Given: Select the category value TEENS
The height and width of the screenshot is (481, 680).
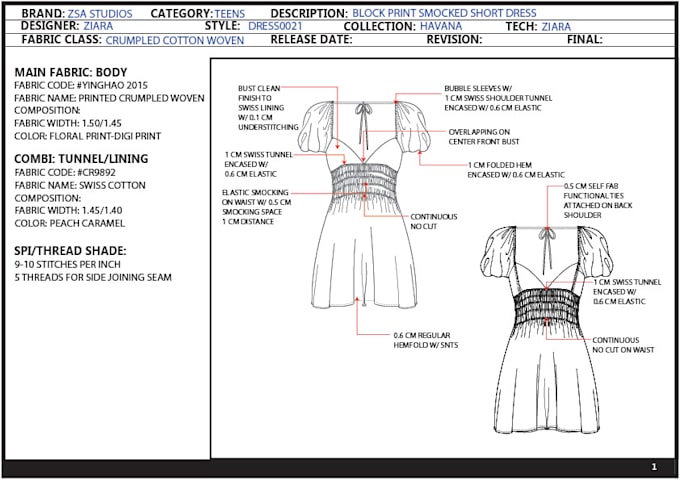Looking at the screenshot, I should tap(230, 14).
